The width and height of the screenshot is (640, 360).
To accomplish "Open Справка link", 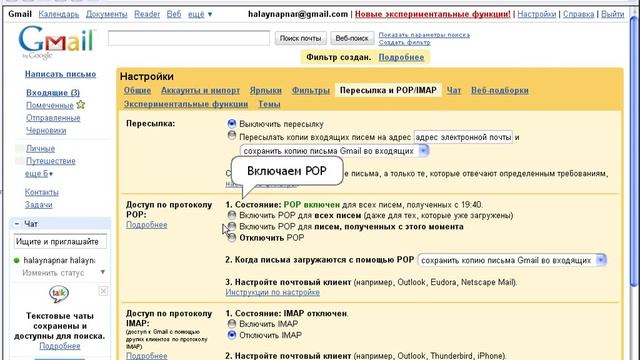I will pos(578,14).
